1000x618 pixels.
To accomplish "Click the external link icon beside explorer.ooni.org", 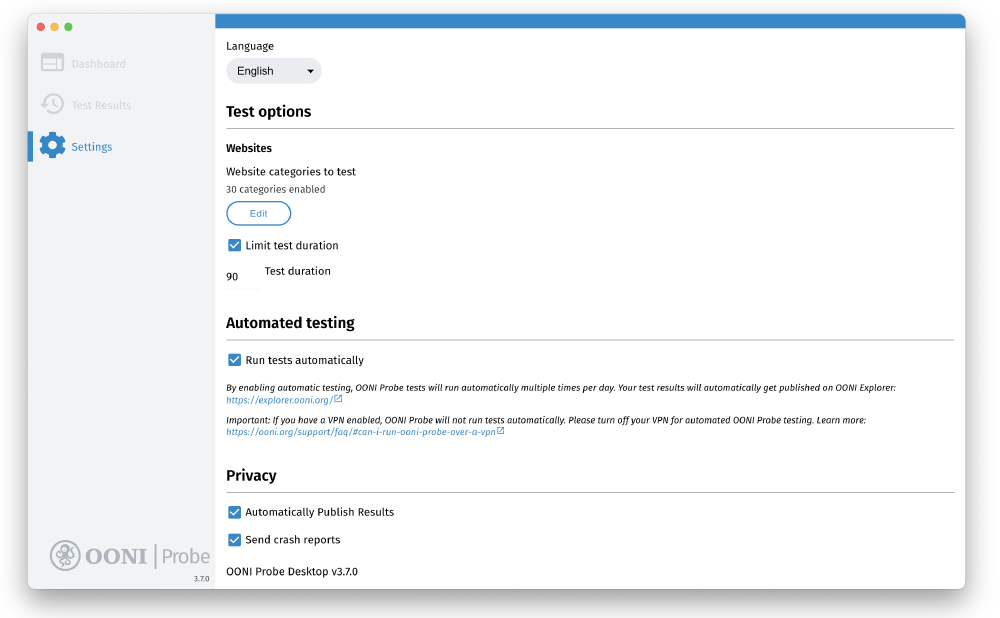I will (338, 399).
